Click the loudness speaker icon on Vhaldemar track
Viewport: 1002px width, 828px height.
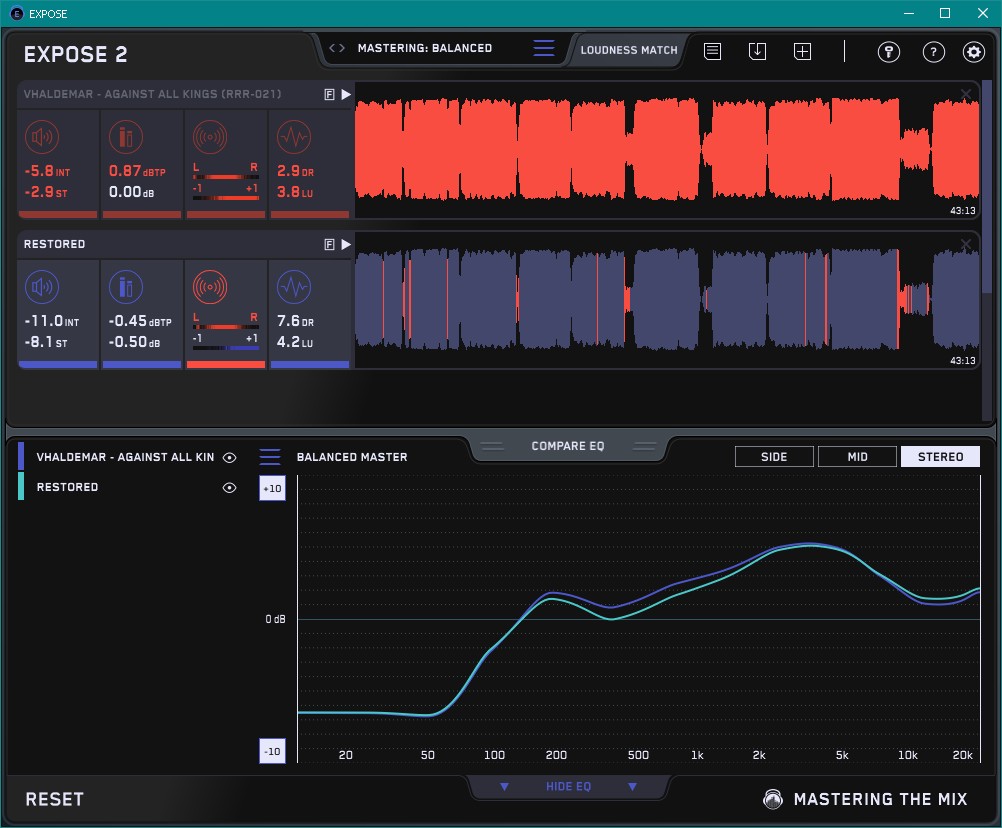pos(41,137)
